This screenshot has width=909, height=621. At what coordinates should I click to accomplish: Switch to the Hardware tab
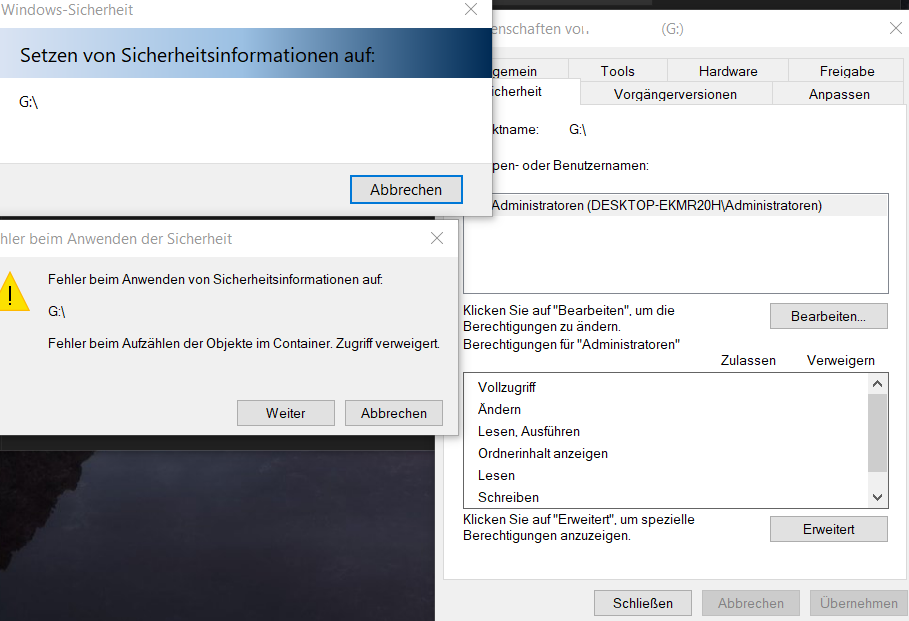tap(728, 71)
